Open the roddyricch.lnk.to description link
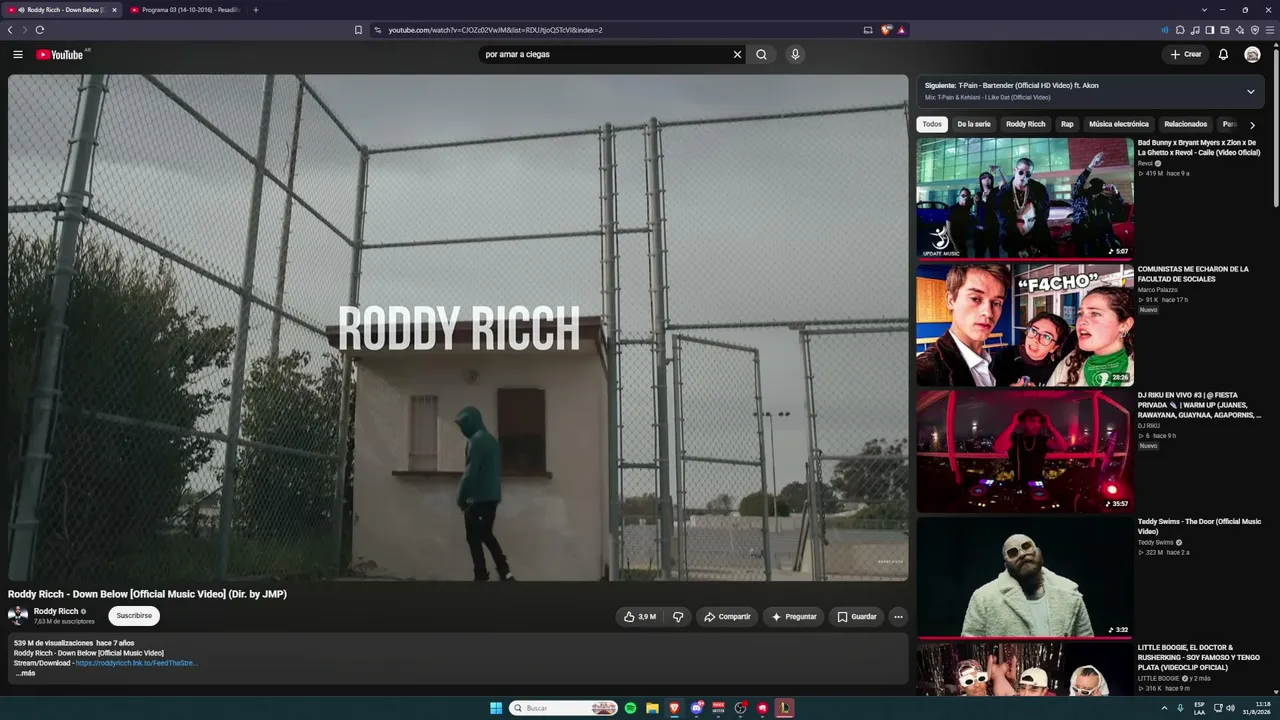The height and width of the screenshot is (720, 1280). pyautogui.click(x=137, y=663)
